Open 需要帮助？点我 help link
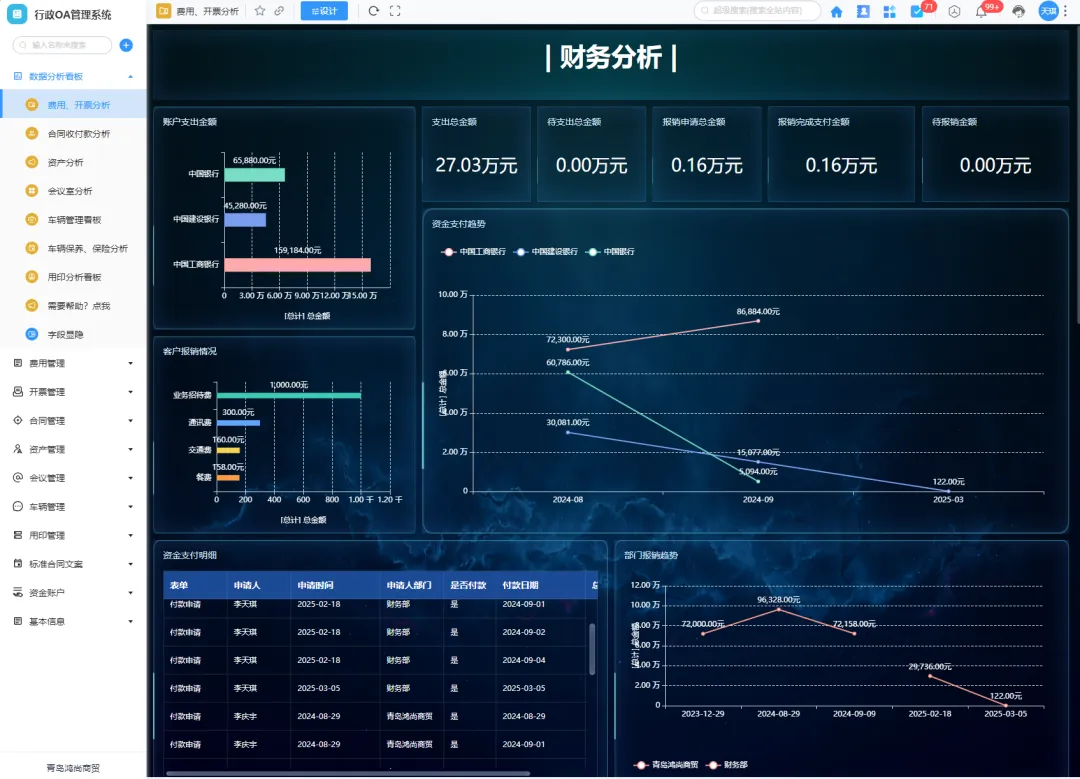 78,306
